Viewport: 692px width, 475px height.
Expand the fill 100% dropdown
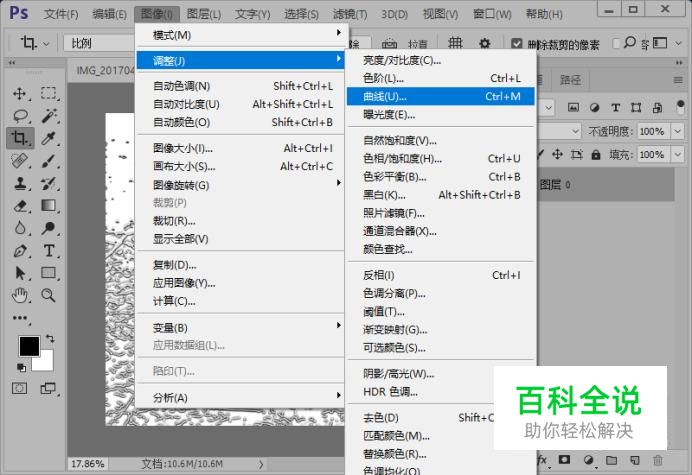pyautogui.click(x=677, y=155)
